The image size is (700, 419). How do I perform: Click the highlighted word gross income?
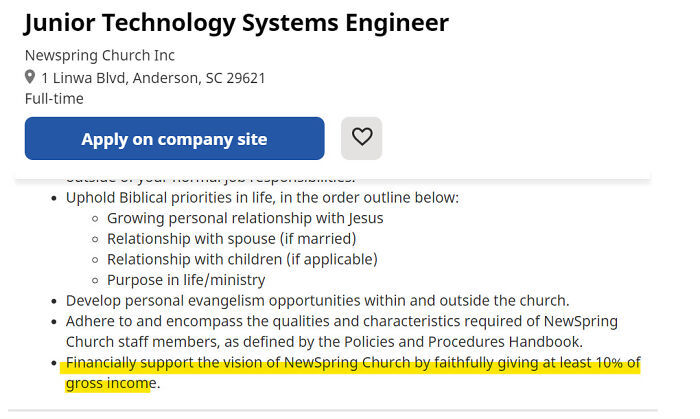(x=111, y=383)
